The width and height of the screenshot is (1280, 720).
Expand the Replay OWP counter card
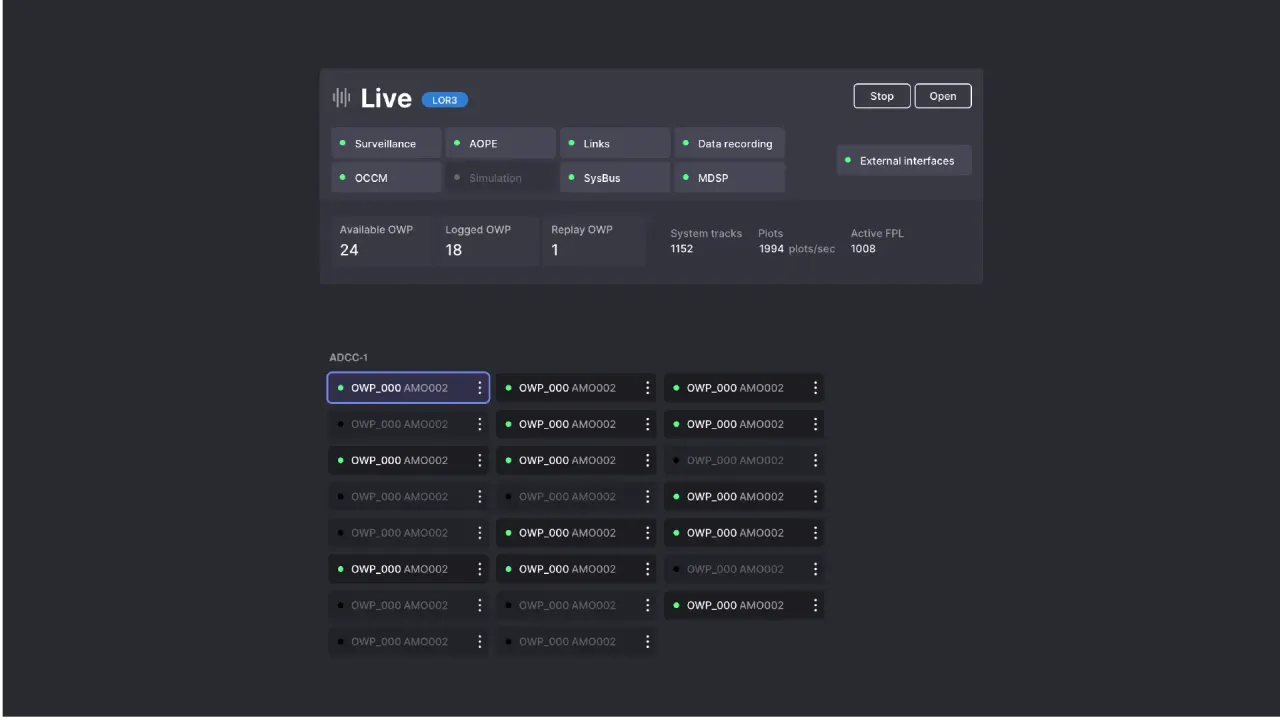(x=594, y=240)
